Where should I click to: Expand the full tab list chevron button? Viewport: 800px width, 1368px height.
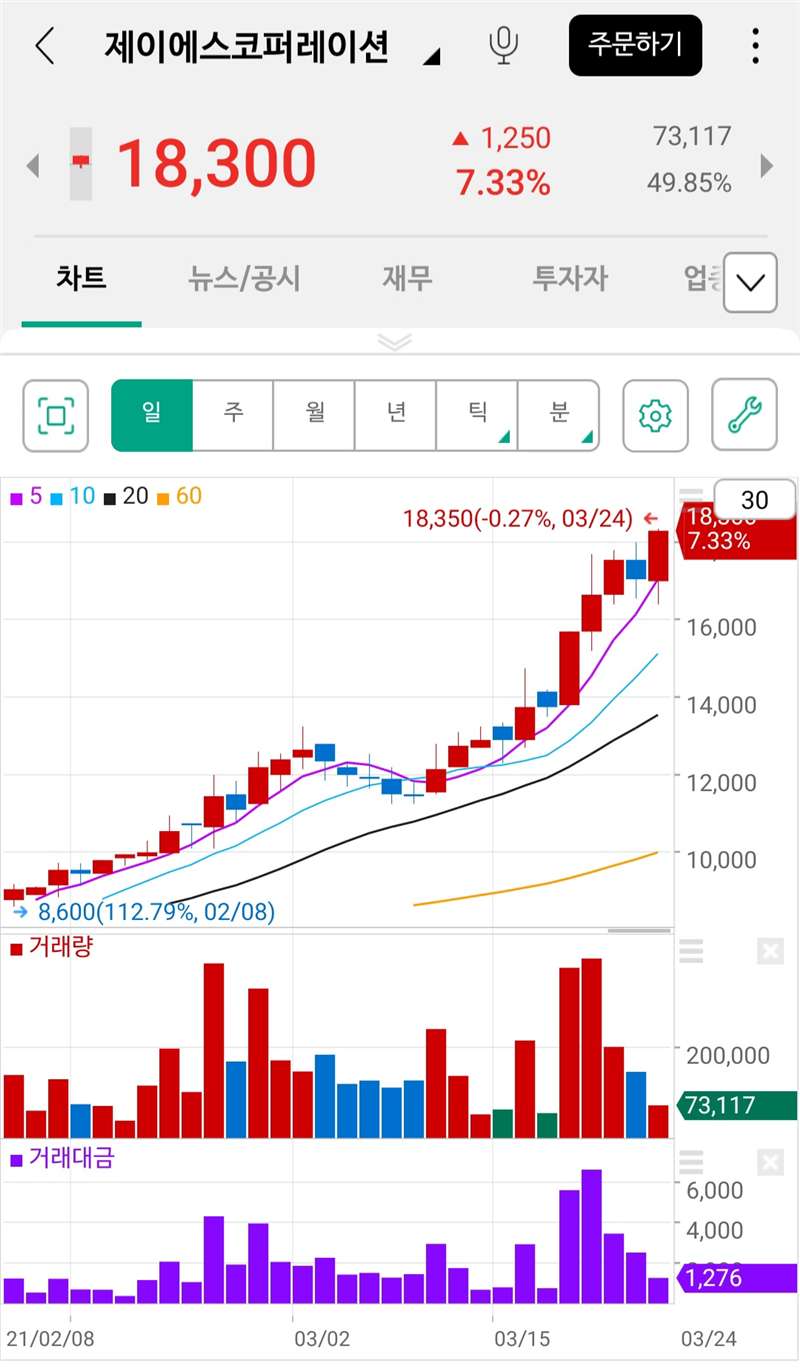tap(750, 282)
